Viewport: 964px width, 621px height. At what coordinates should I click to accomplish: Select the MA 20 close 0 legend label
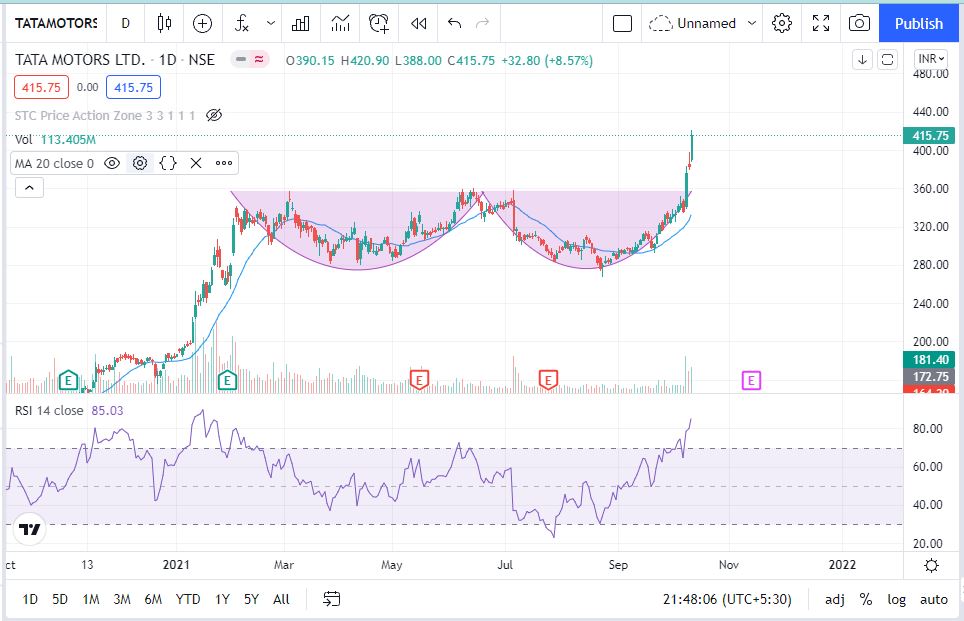click(x=54, y=163)
